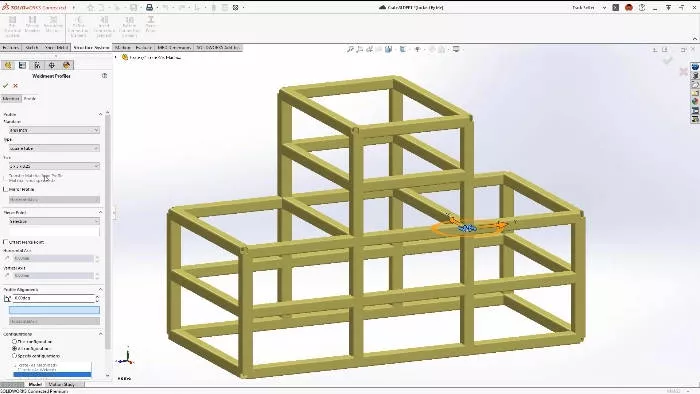Screen dimensions: 700x394
Task: Click the Display Style cube icon in view toolbar
Action: (x=403, y=49)
